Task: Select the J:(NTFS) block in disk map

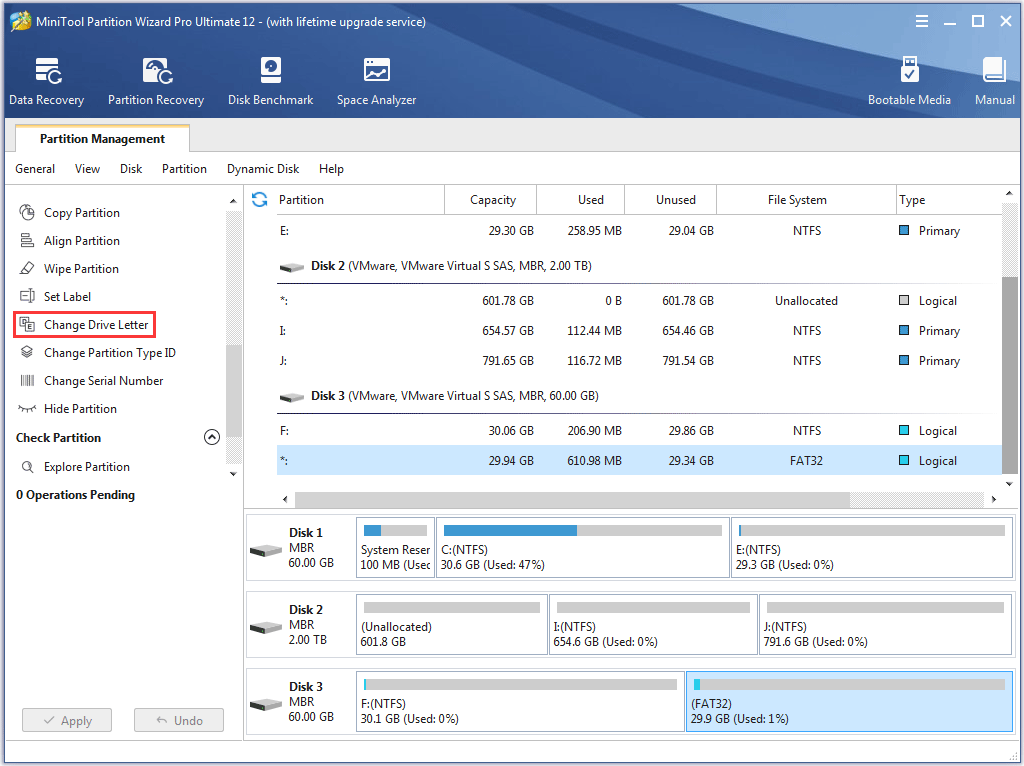Action: pyautogui.click(x=886, y=625)
